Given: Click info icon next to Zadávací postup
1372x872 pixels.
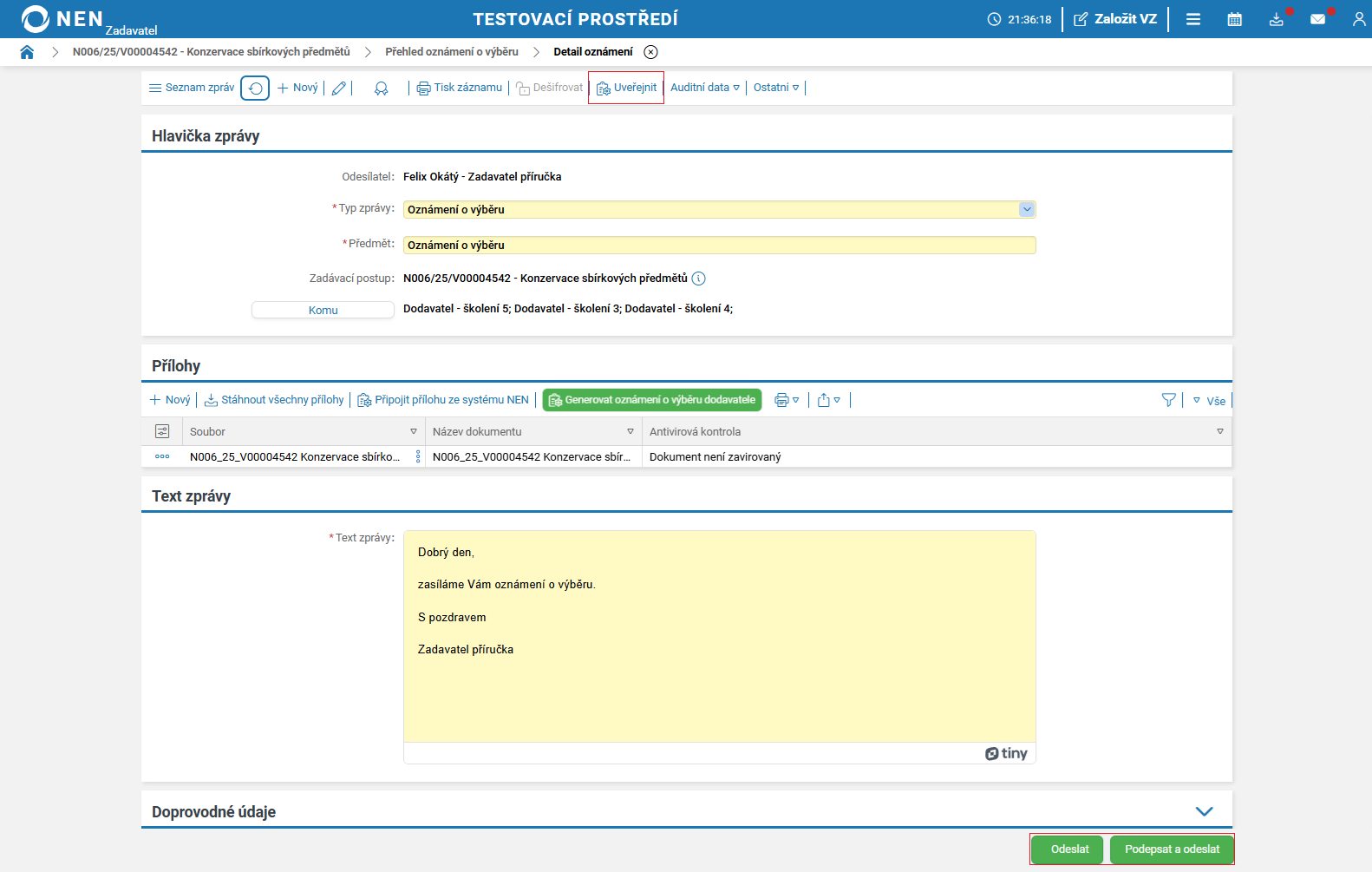Looking at the screenshot, I should (x=699, y=279).
